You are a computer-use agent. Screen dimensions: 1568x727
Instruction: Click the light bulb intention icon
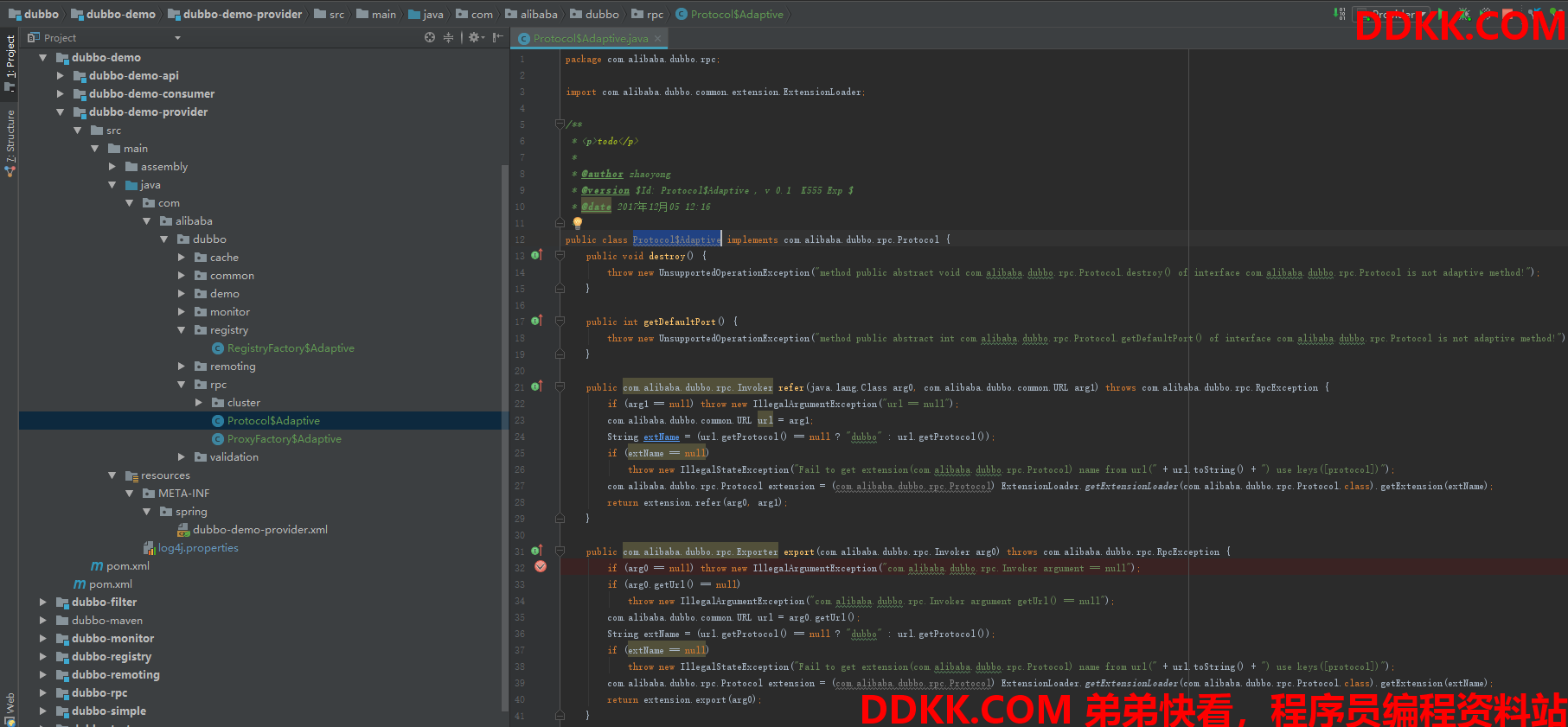point(578,223)
